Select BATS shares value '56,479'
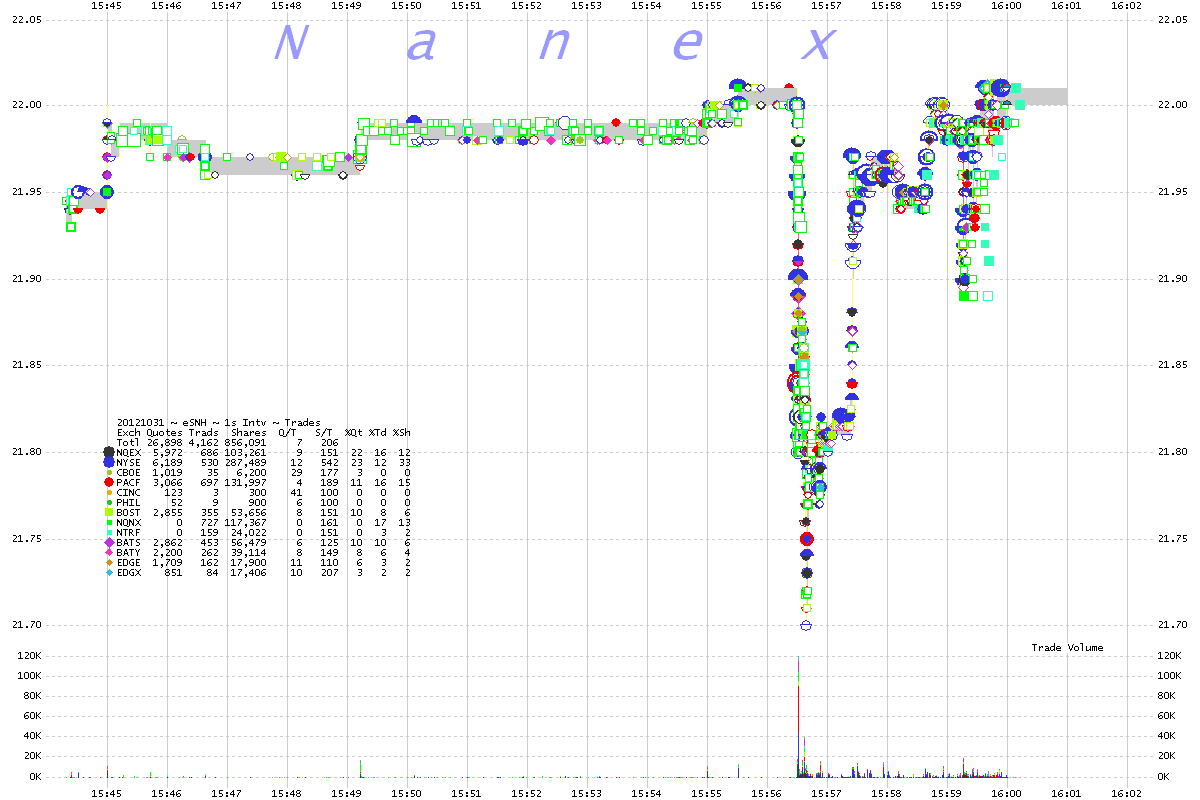Viewport: 1200px width, 800px height. pyautogui.click(x=249, y=542)
